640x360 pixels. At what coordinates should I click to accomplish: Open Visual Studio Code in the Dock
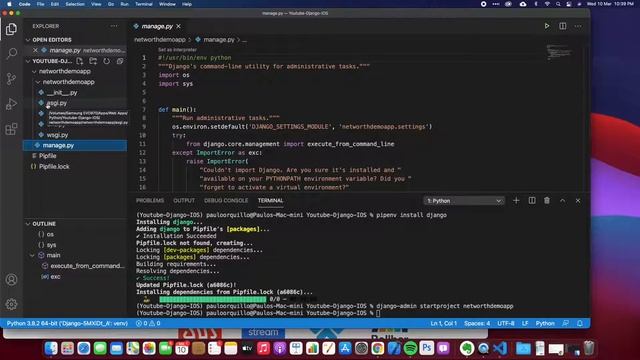500,348
